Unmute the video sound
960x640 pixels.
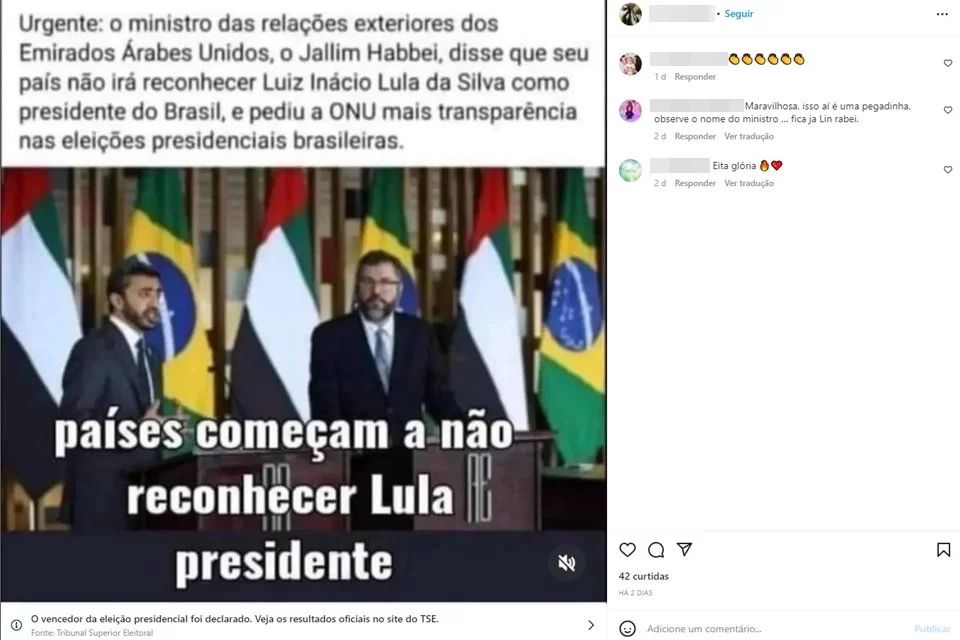coord(567,563)
